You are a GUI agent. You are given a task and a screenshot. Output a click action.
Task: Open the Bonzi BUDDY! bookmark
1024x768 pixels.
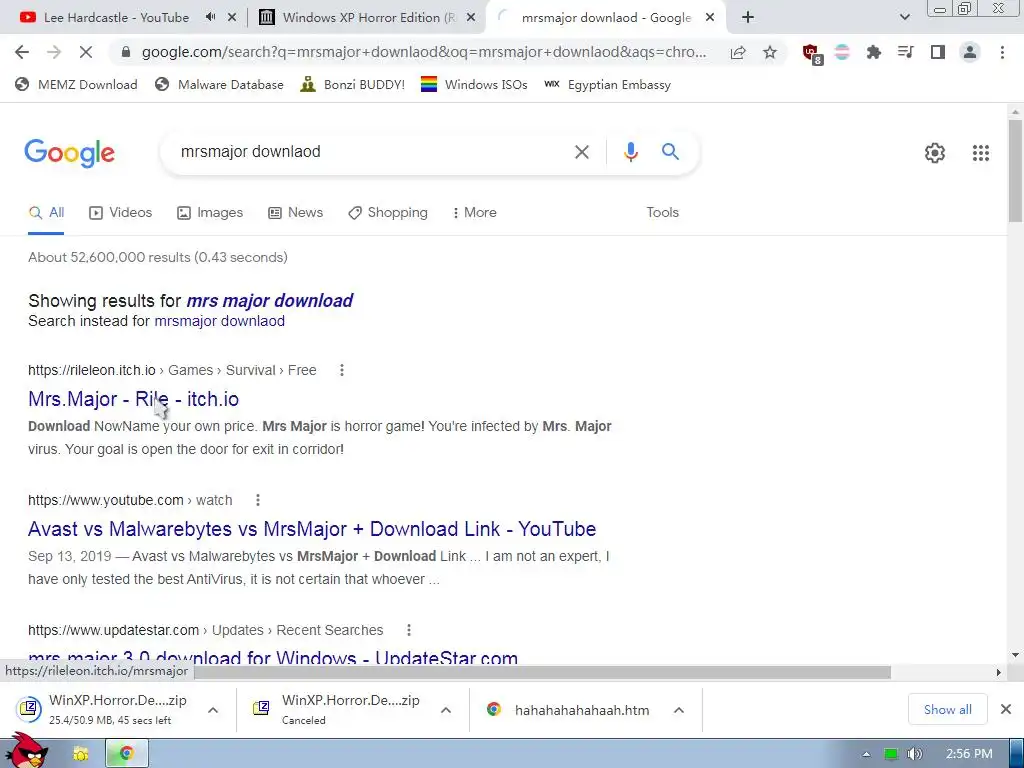click(353, 85)
